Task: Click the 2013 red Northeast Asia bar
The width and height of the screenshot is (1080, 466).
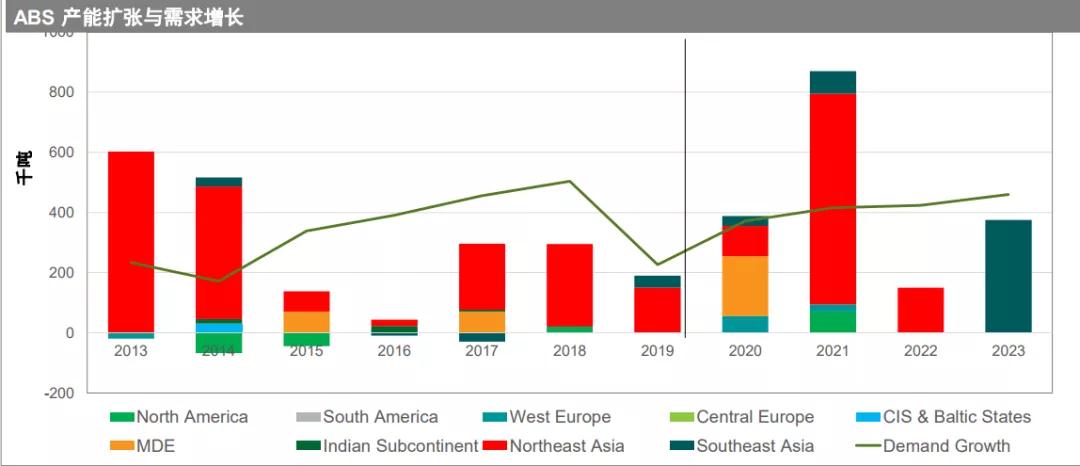Action: (131, 242)
